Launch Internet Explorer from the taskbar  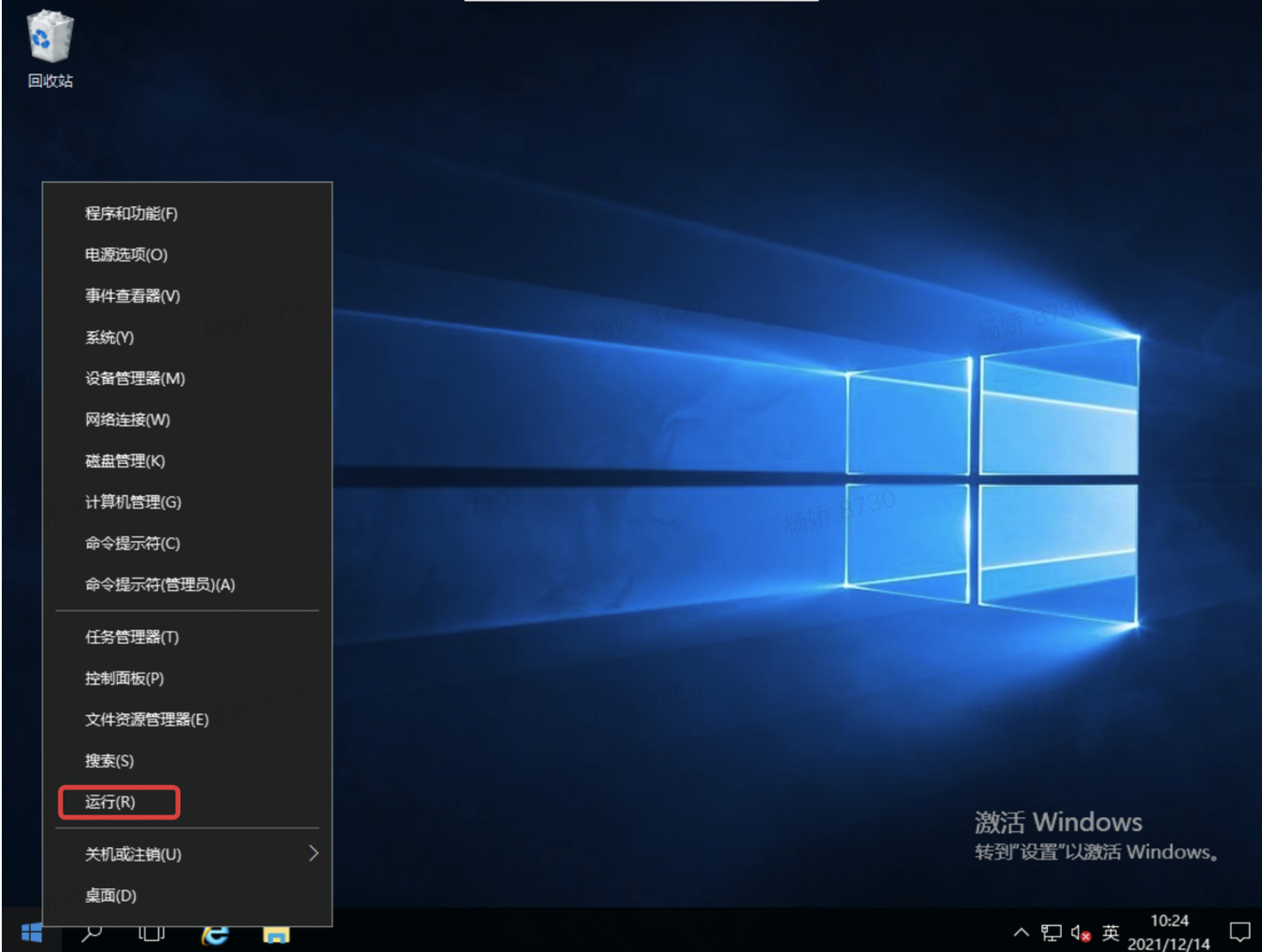pos(214,934)
